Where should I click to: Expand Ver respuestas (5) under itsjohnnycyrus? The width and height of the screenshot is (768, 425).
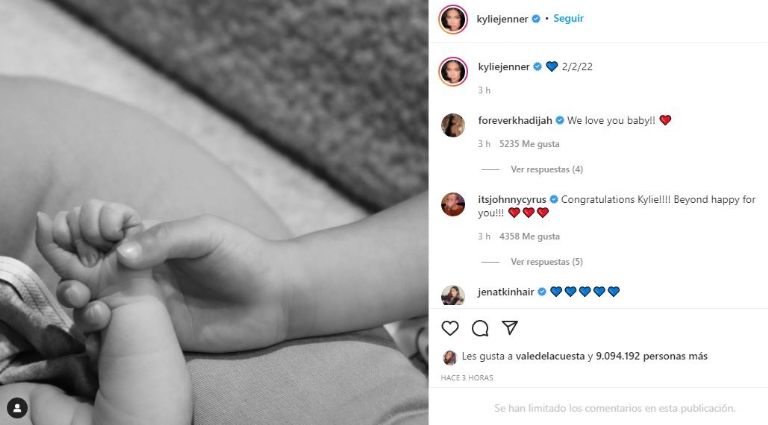[x=547, y=262]
